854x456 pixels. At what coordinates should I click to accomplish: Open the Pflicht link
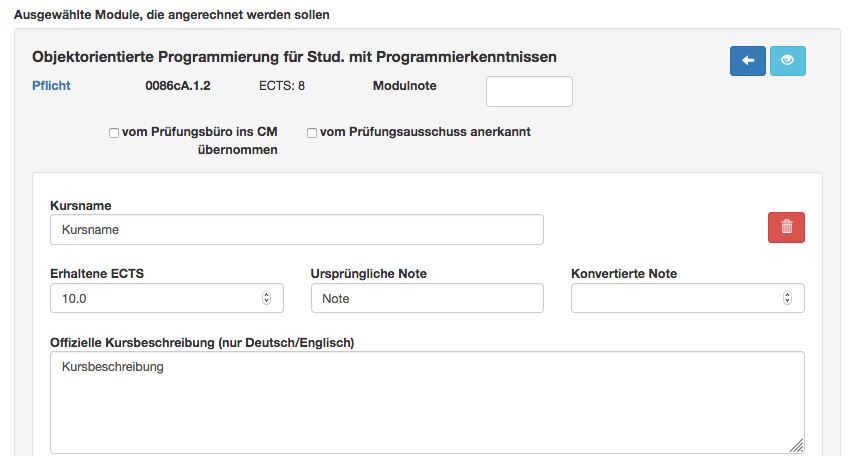click(51, 86)
